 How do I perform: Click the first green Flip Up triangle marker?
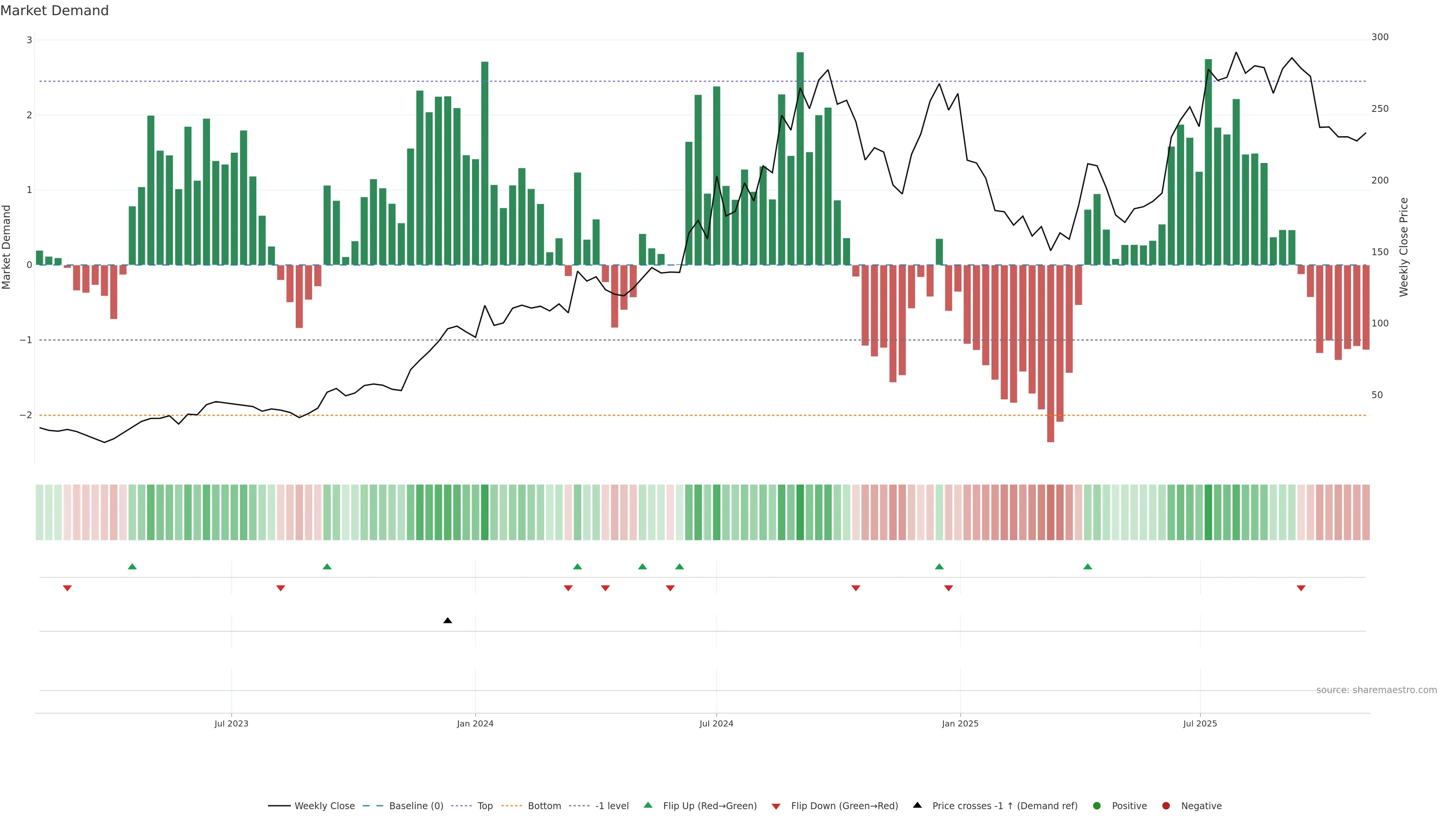pos(132,566)
